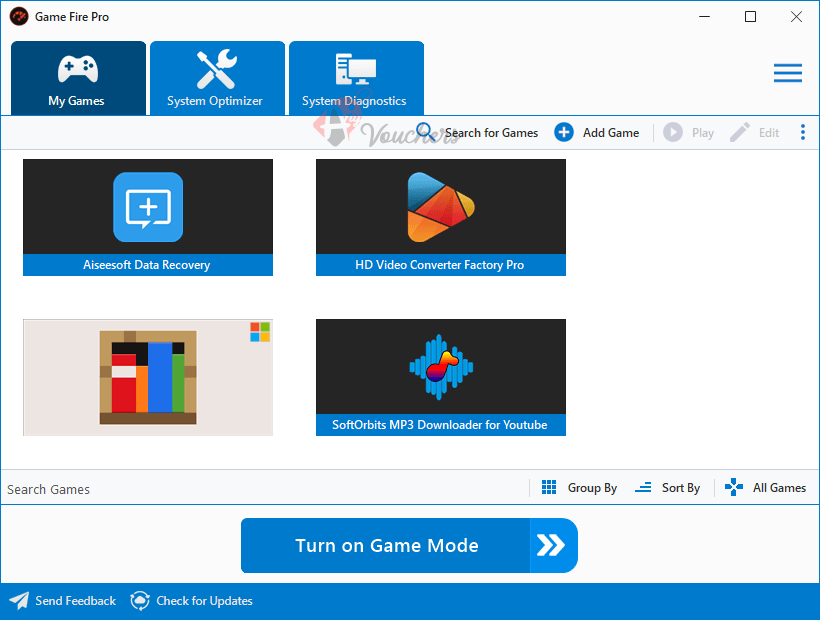Open System Diagnostics panel
The image size is (820, 620).
pos(356,77)
